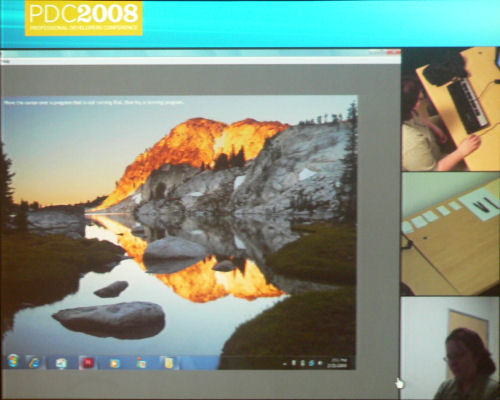Launch Windows Media Player from taskbar
500x400 pixels.
click(114, 363)
